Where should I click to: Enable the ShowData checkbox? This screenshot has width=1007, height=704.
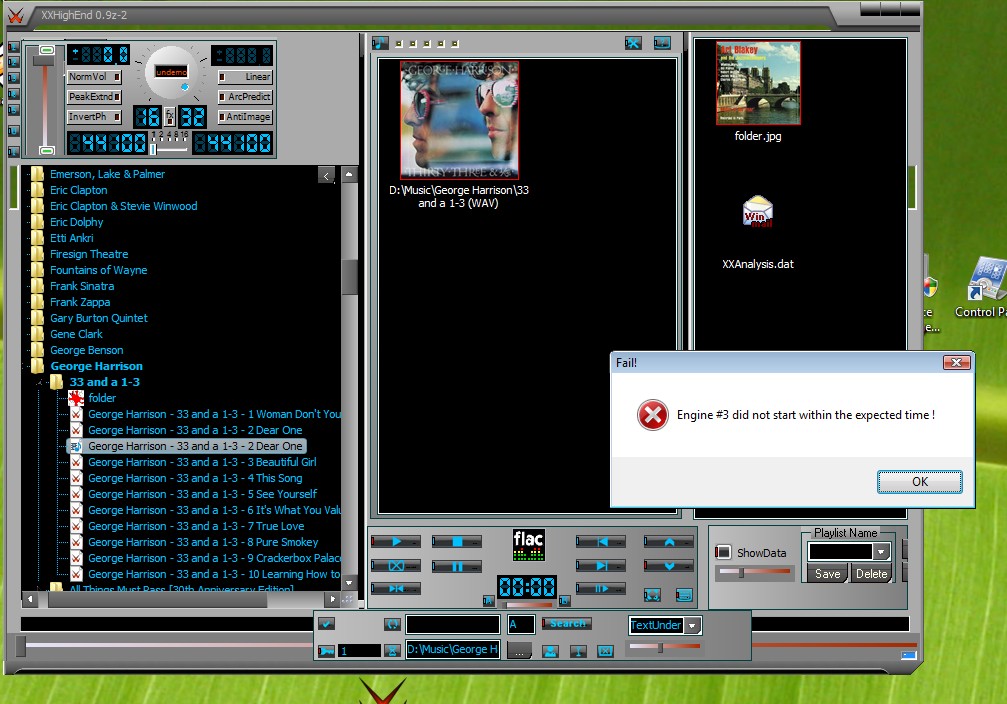[x=724, y=552]
